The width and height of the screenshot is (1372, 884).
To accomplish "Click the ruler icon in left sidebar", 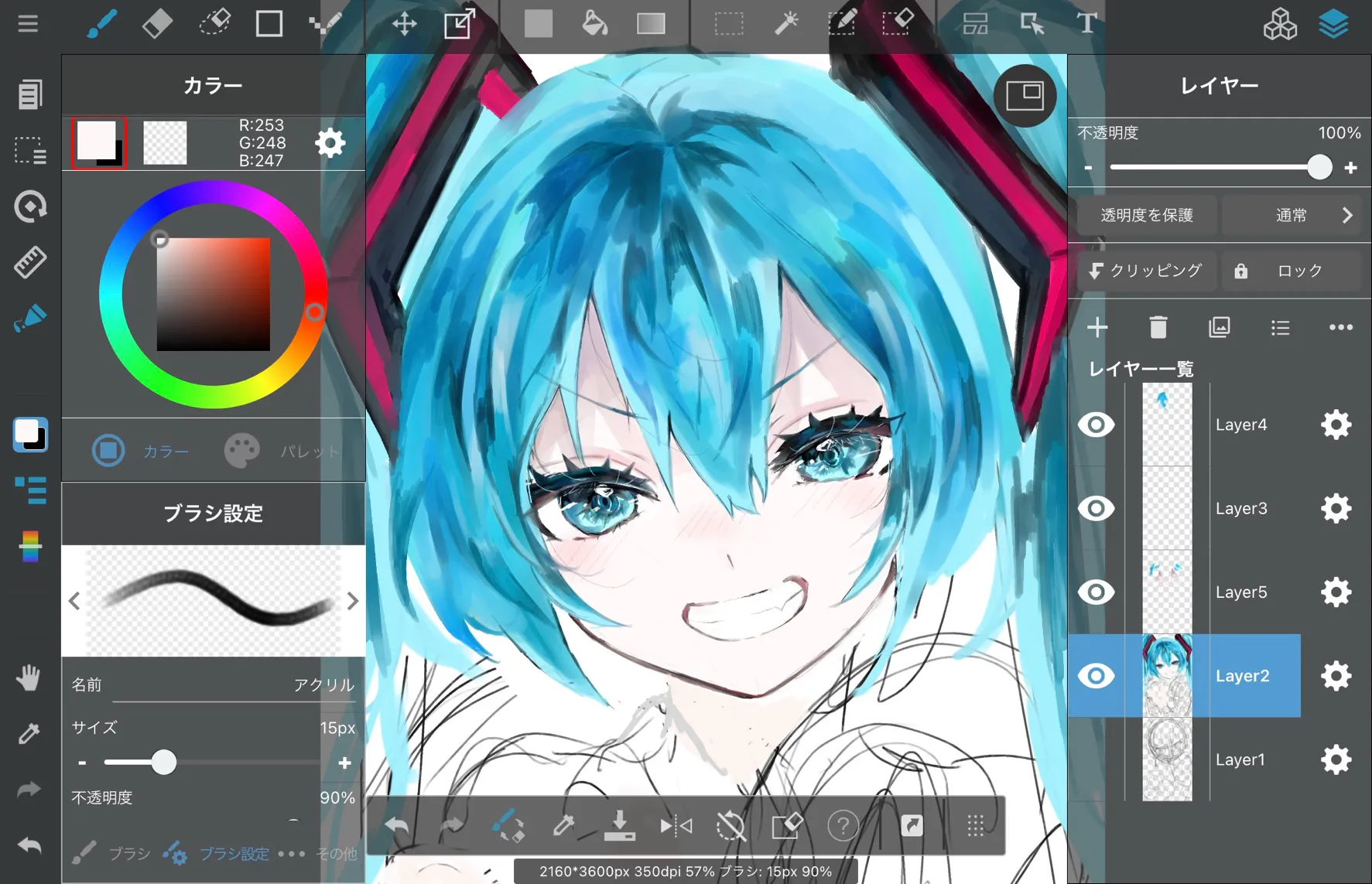I will pyautogui.click(x=29, y=262).
